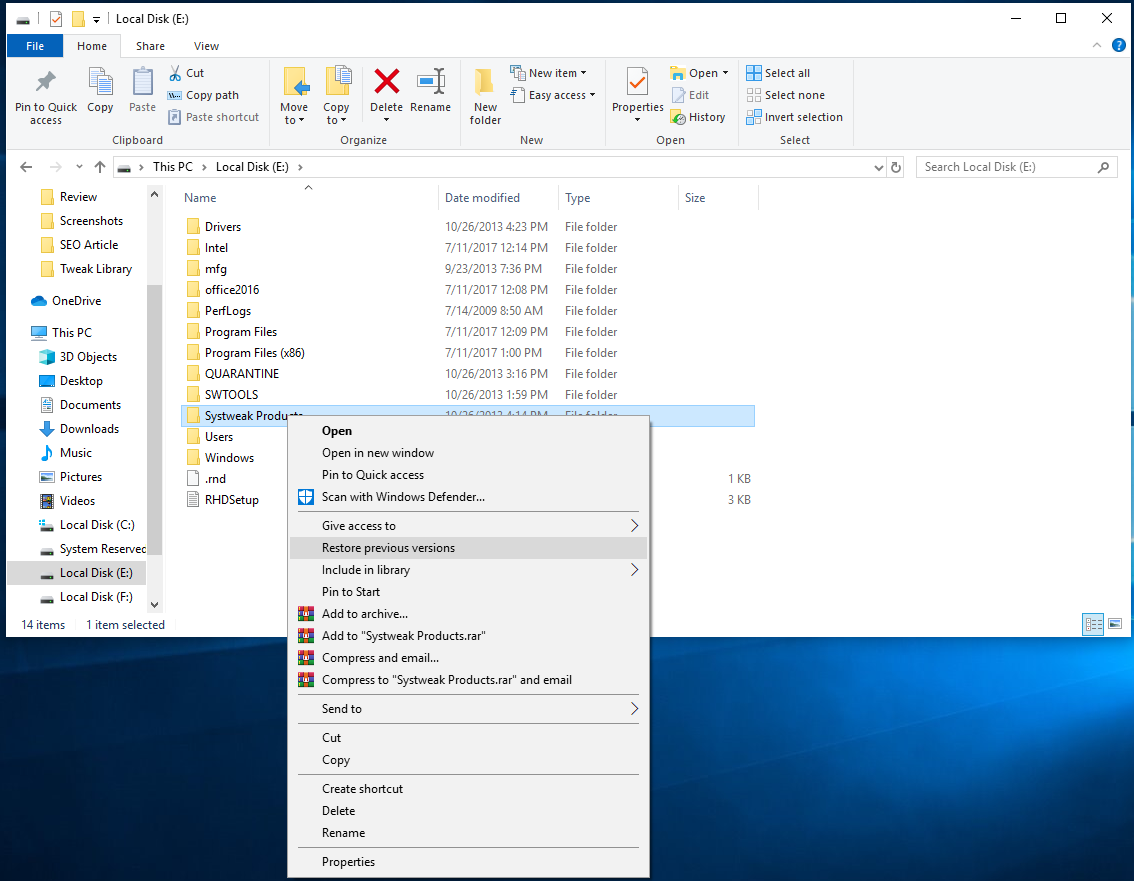The image size is (1134, 881).
Task: Click the WinRAR Add to archive entry
Action: point(468,614)
